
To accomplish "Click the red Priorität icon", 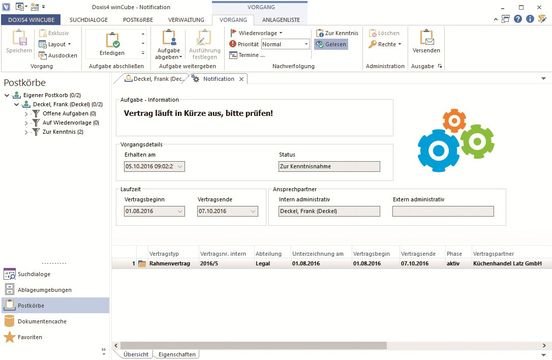I will coord(232,44).
